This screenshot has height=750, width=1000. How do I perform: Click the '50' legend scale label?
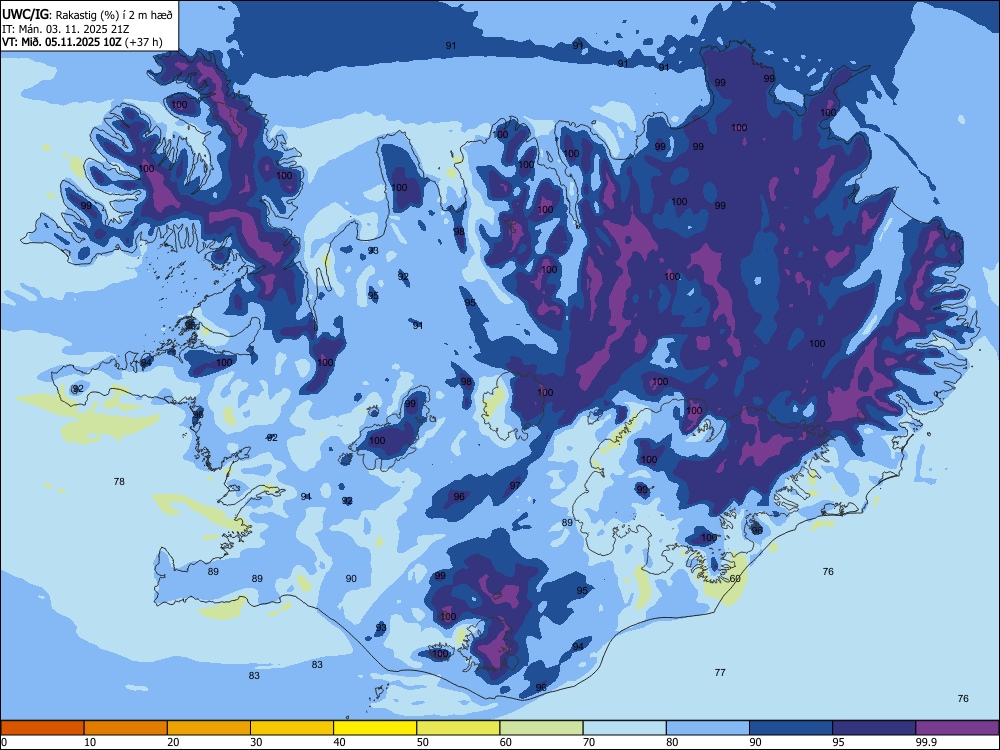[422, 742]
